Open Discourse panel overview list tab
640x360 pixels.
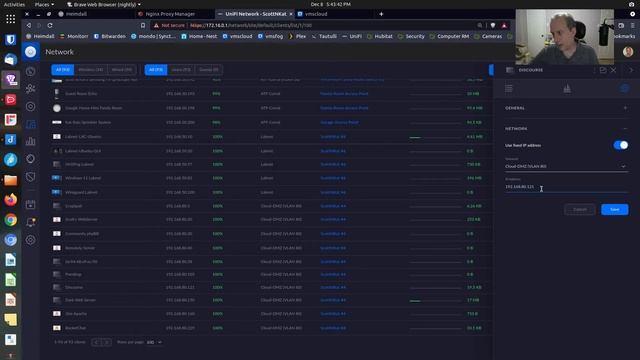(x=509, y=88)
